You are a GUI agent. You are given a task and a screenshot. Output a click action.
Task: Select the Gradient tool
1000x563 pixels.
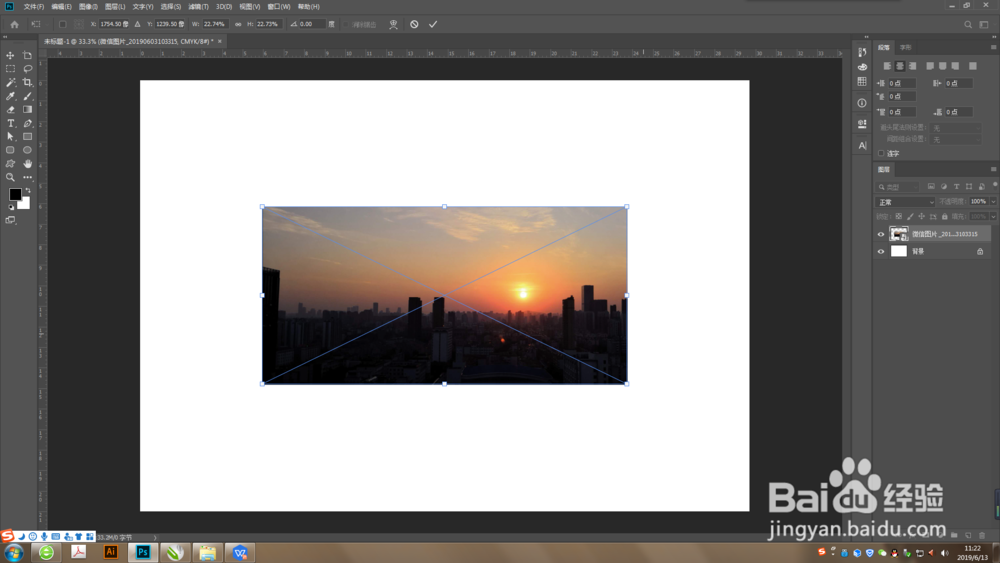[x=27, y=110]
